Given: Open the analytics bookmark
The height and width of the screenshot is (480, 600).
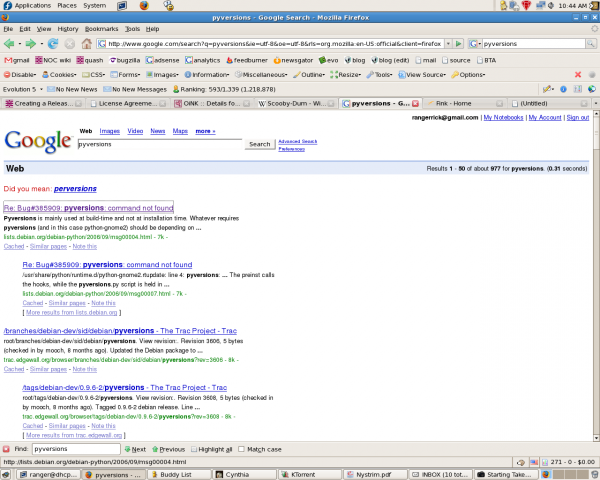Looking at the screenshot, I should 202,60.
